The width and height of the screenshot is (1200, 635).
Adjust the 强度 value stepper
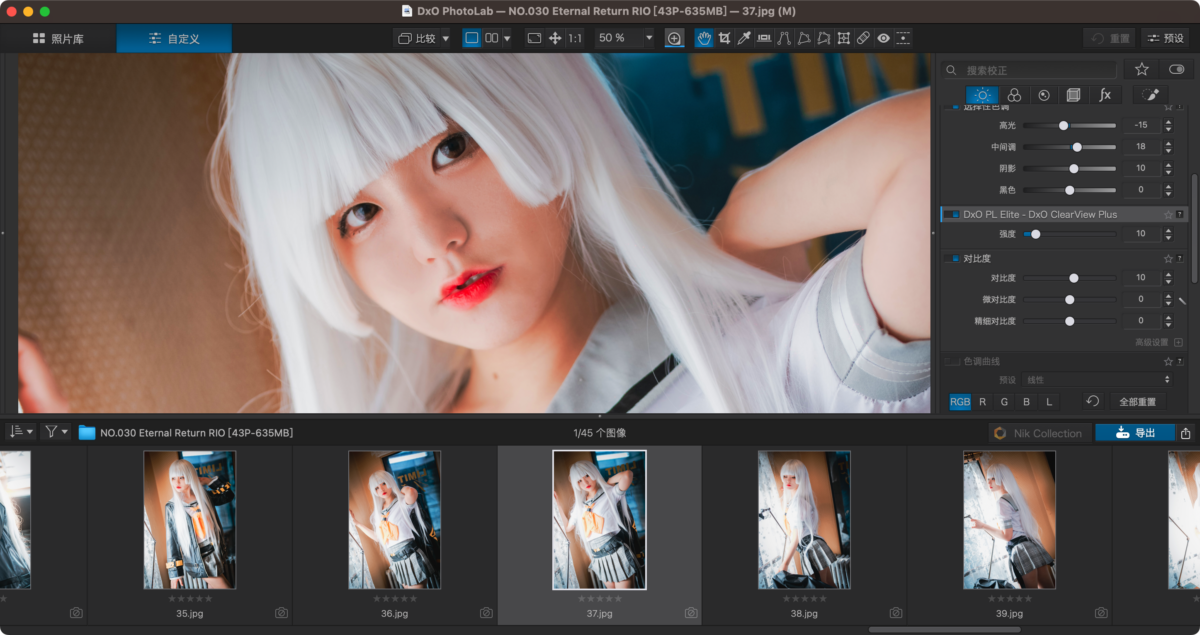[x=1168, y=234]
